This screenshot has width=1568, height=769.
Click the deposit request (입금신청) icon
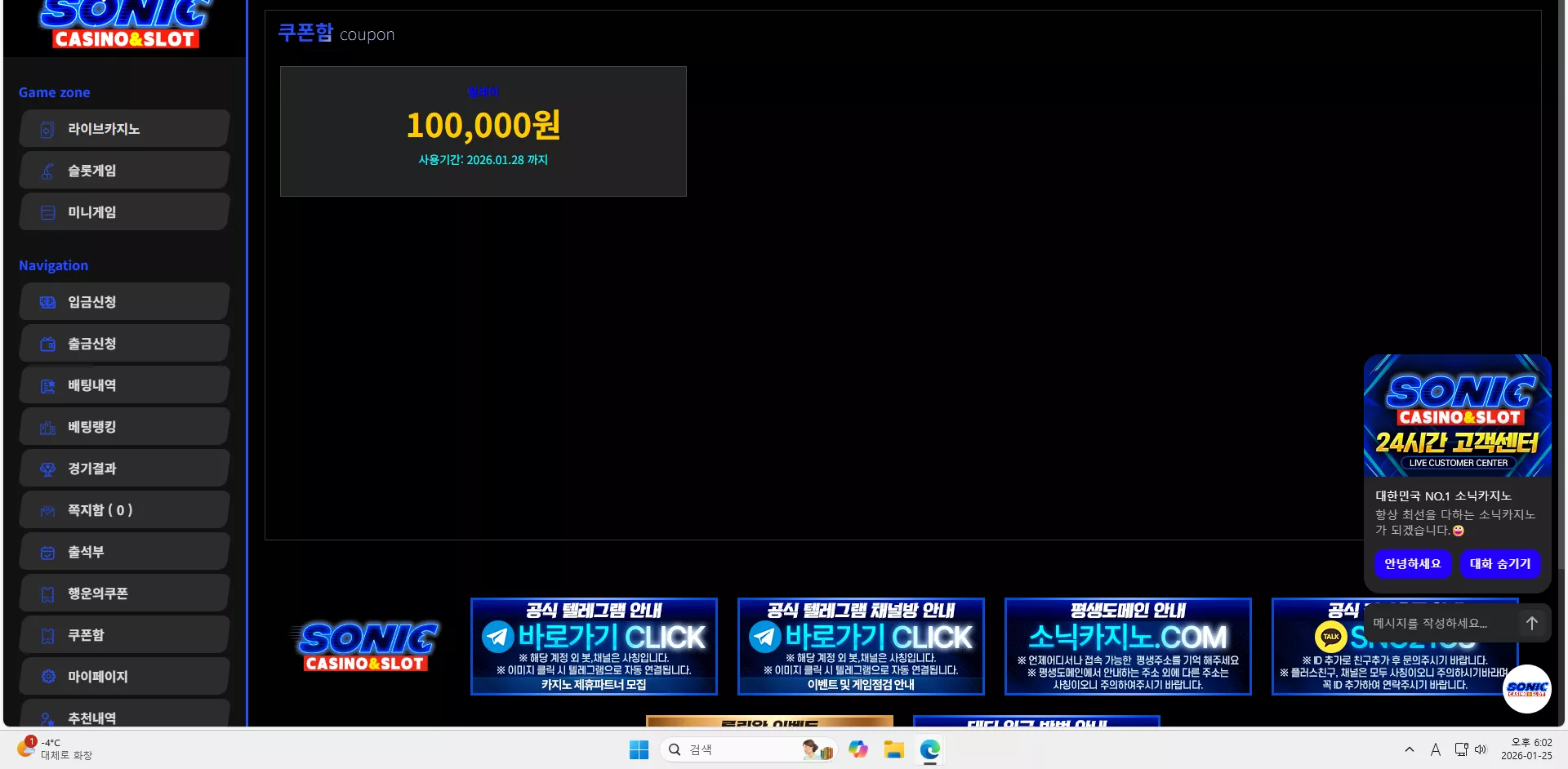coord(47,303)
